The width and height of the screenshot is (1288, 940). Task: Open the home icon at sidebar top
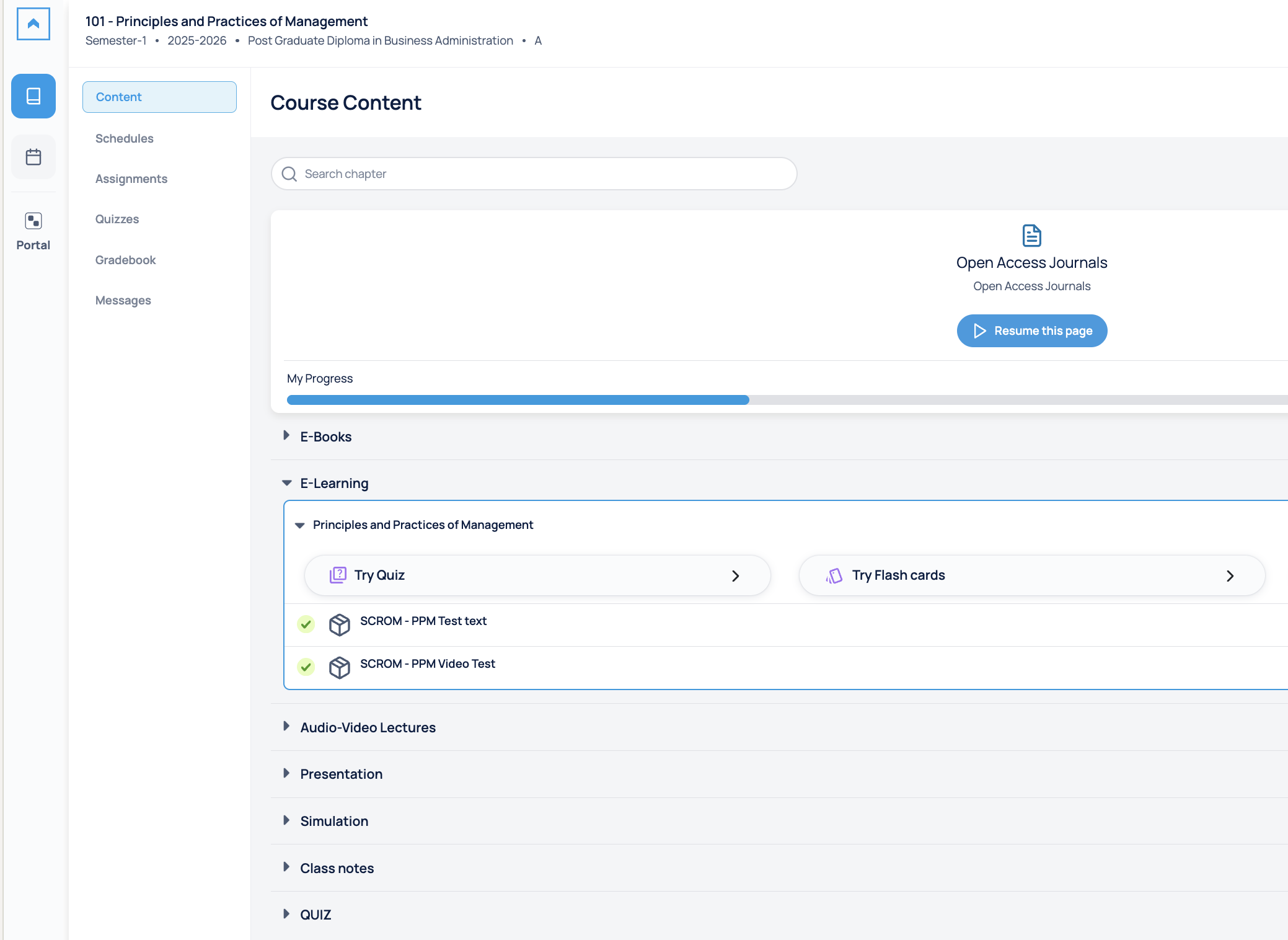coord(33,24)
